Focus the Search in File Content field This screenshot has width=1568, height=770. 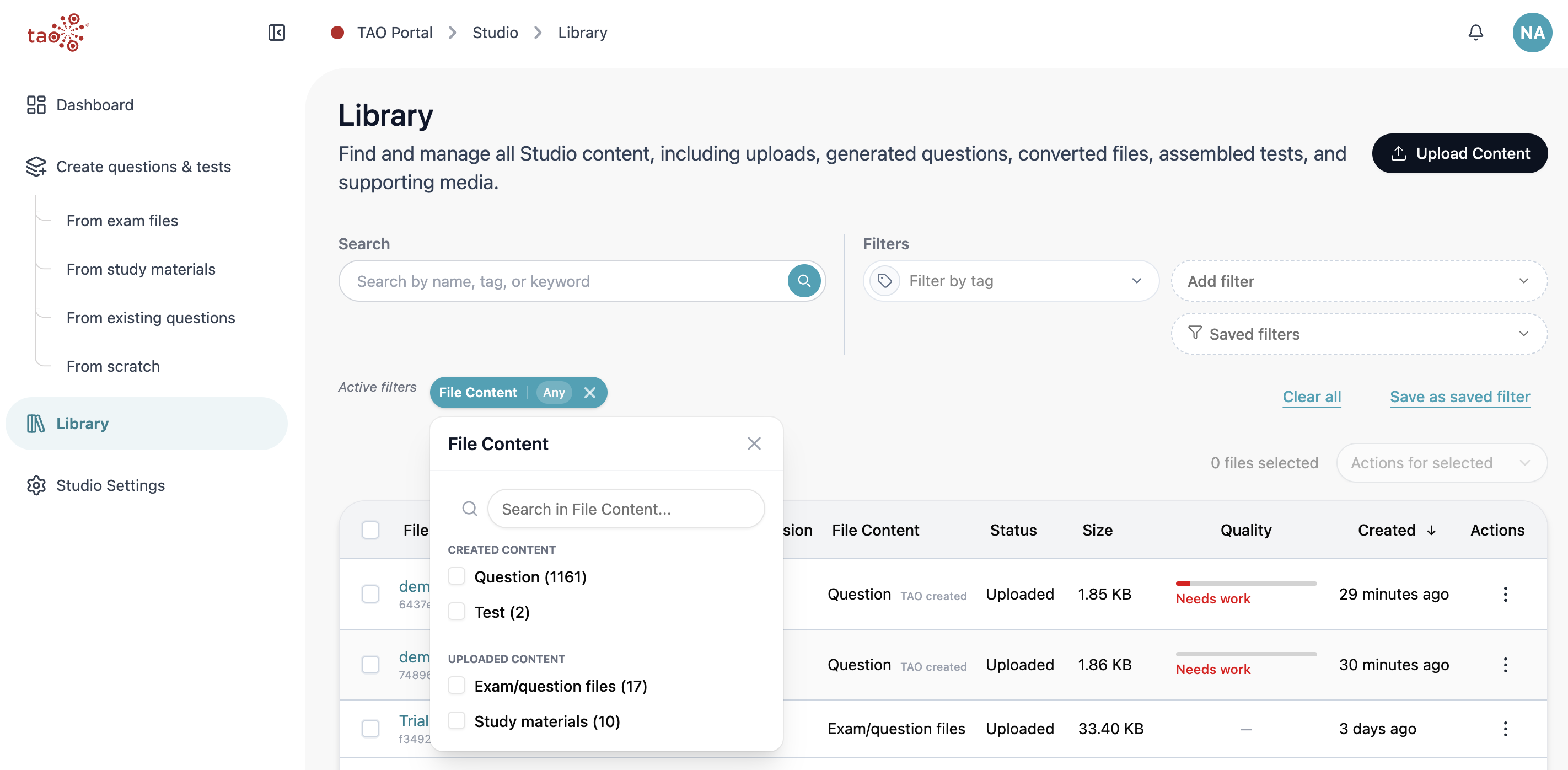tap(626, 509)
